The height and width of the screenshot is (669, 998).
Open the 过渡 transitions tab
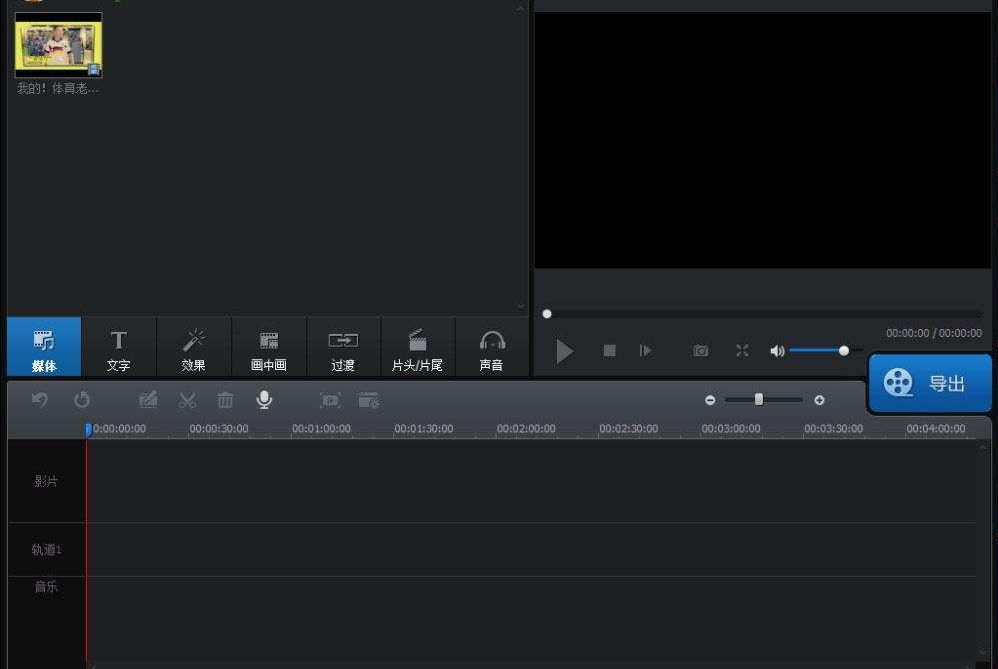tap(343, 347)
